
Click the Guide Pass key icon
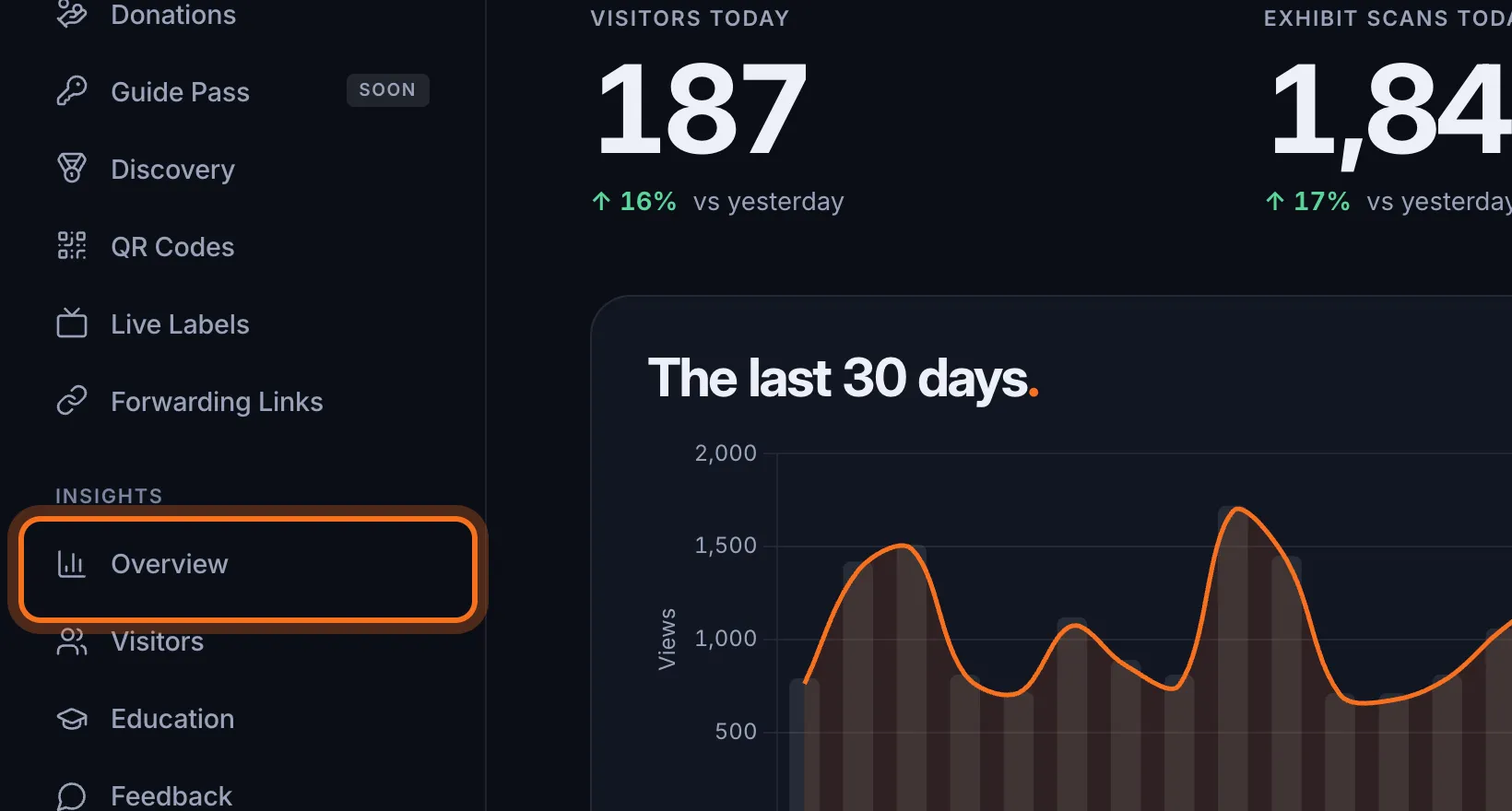click(x=72, y=91)
